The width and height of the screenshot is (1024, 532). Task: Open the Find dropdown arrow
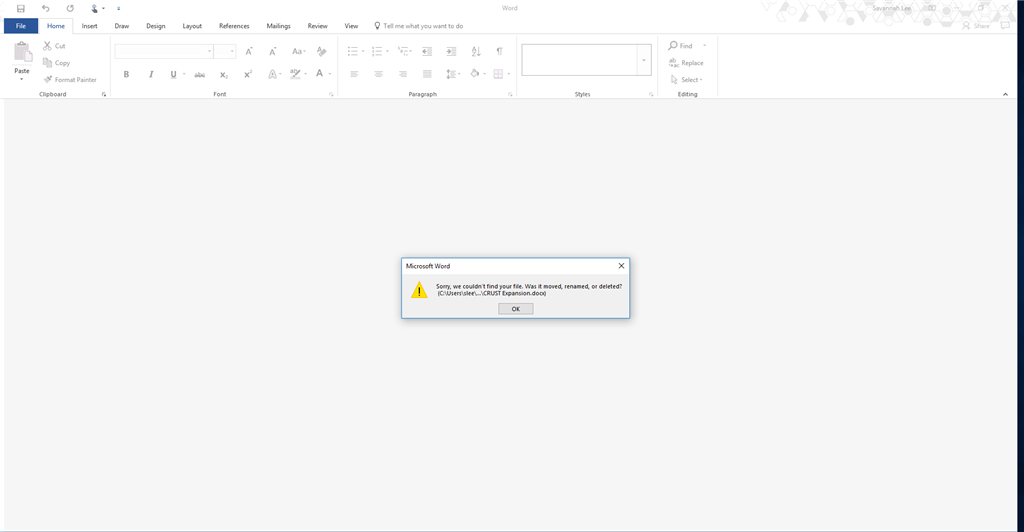[704, 46]
